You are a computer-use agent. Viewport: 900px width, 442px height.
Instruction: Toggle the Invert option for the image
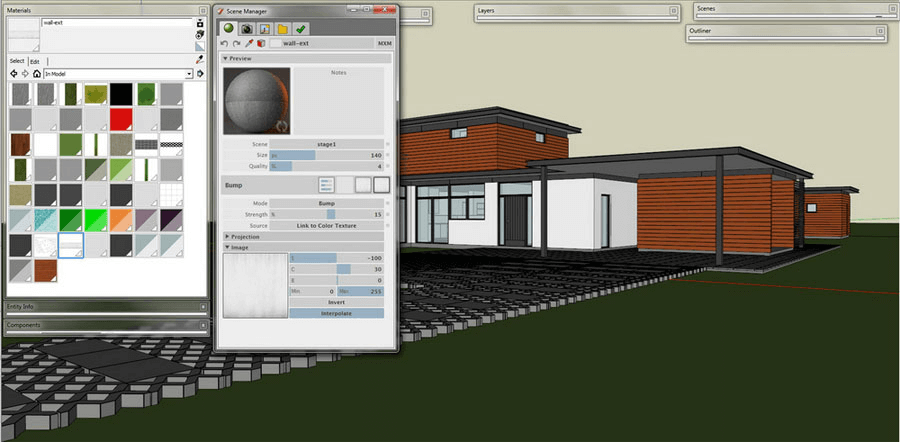point(336,302)
